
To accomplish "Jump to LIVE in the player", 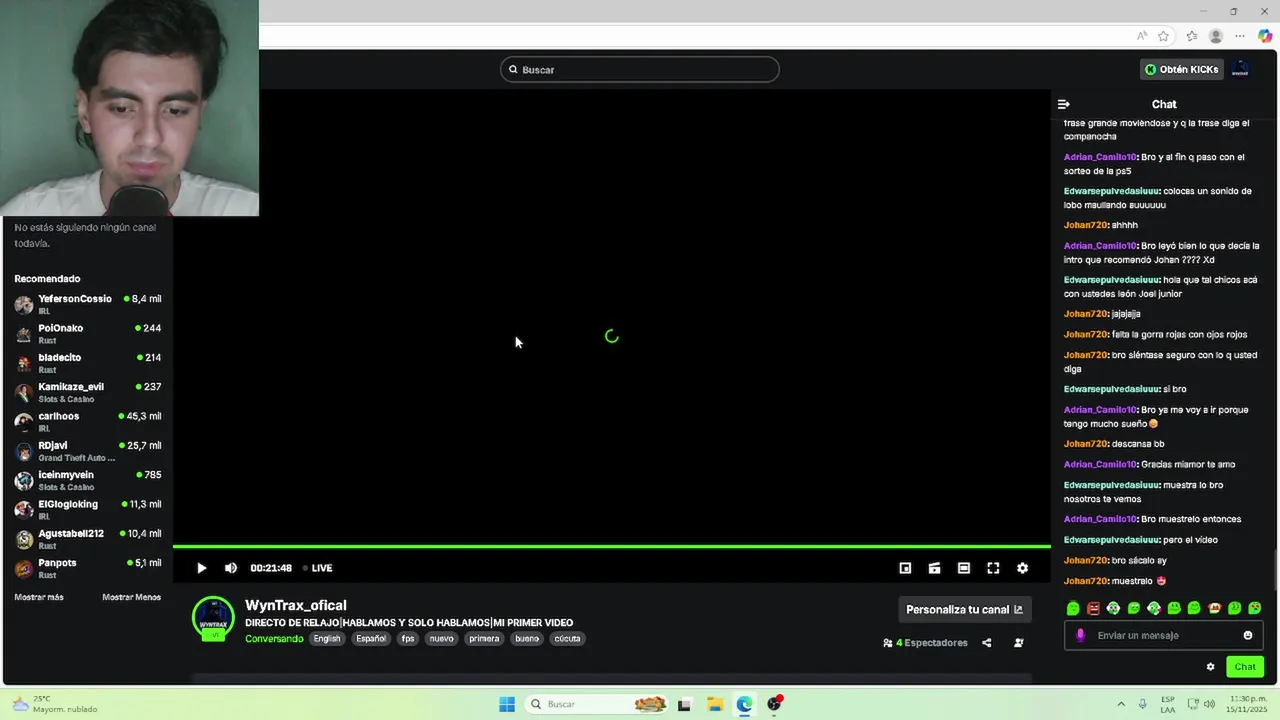I will coord(318,568).
